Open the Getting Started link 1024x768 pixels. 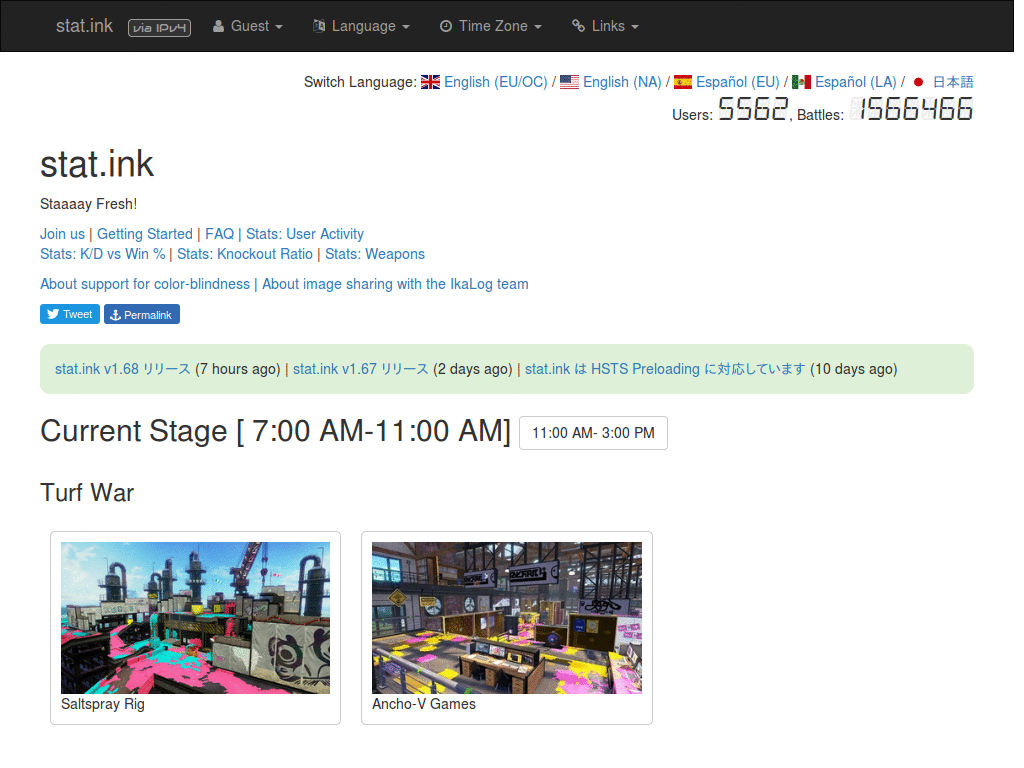point(145,234)
